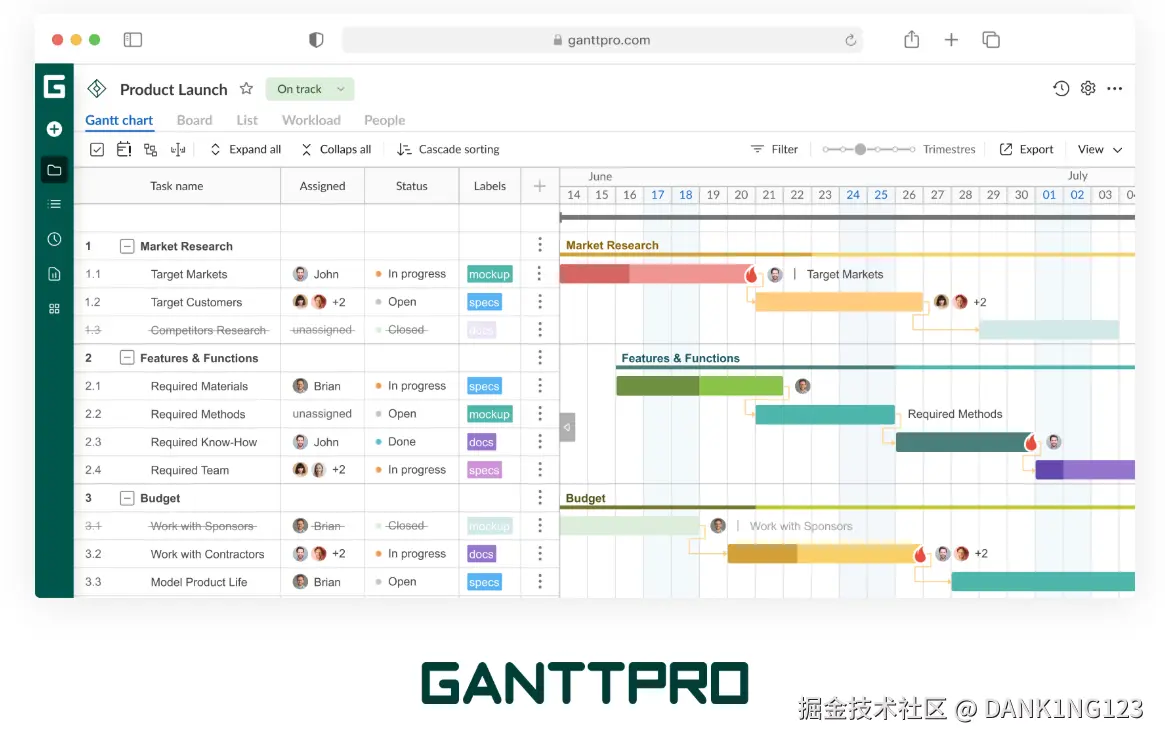Open the three-dot more menu top right

[x=1114, y=88]
